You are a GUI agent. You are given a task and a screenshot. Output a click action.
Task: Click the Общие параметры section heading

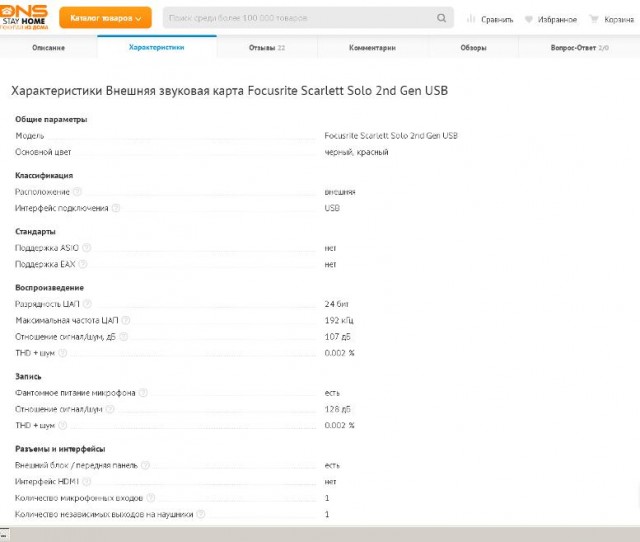(x=51, y=119)
